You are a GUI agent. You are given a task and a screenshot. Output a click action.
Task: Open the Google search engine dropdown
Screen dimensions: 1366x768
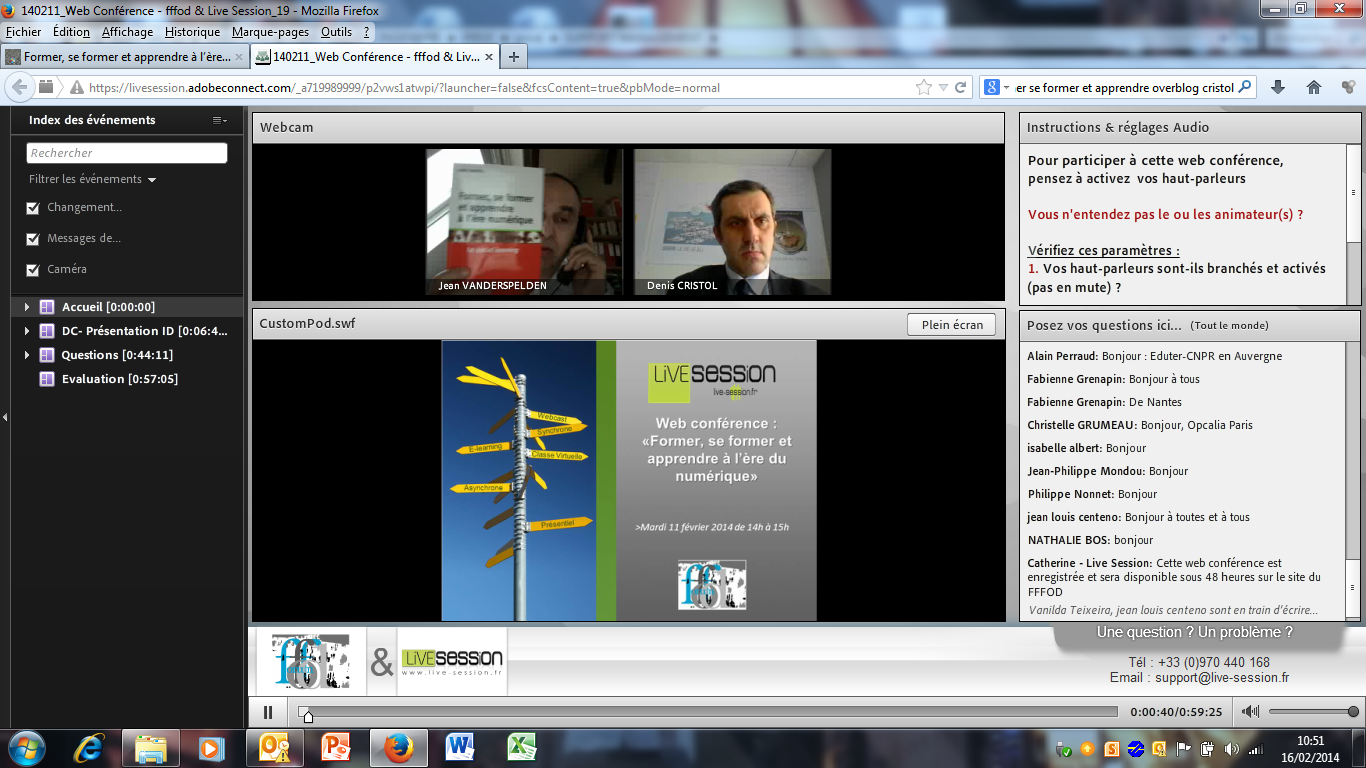996,88
